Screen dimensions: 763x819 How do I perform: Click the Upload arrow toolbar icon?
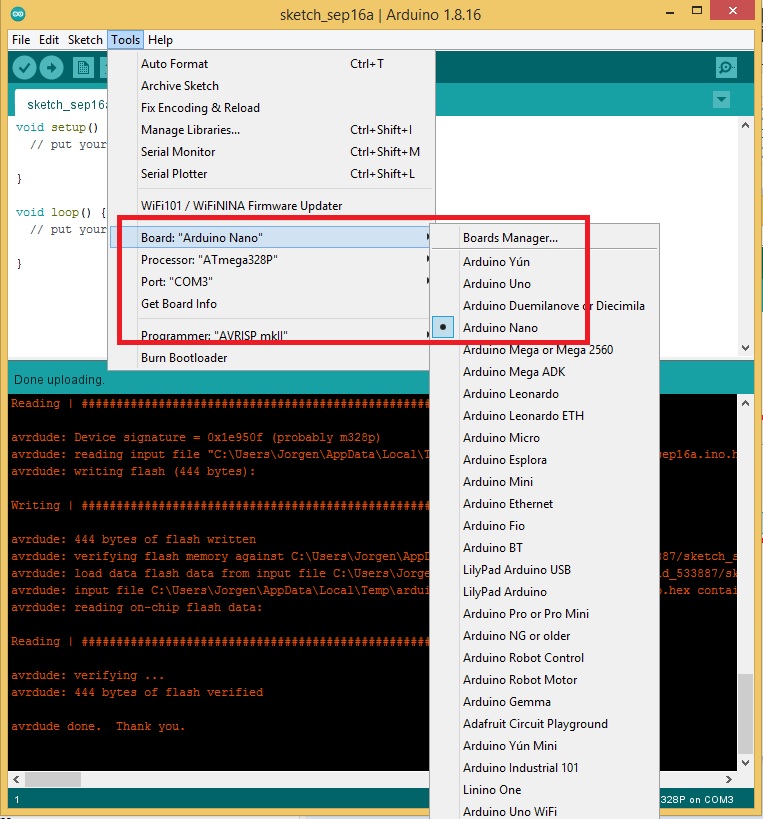(51, 67)
